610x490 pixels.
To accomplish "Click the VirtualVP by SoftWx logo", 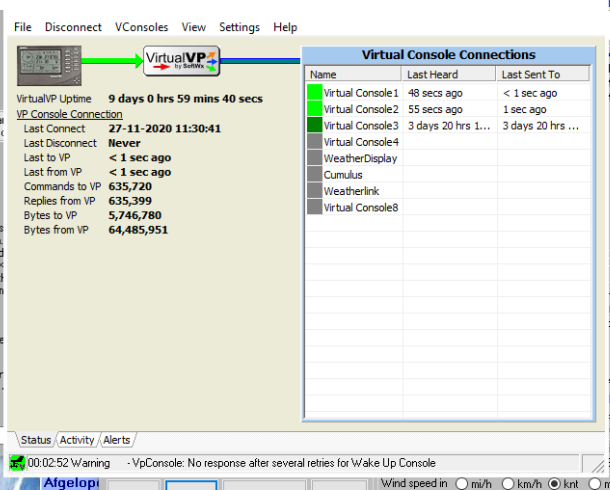I will [182, 61].
